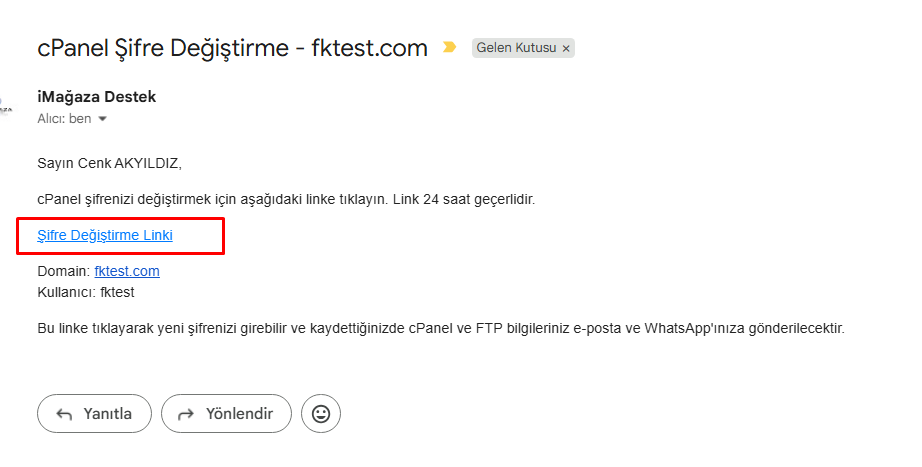922x467 pixels.
Task: Click the greeting Sayın Cenk AKYILDIZ
Action: click(110, 163)
